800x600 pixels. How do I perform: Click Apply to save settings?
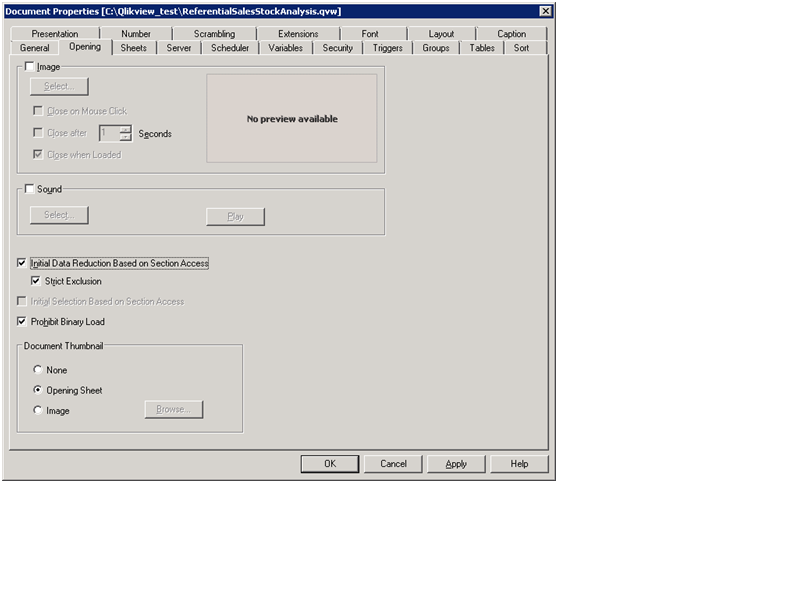(456, 463)
